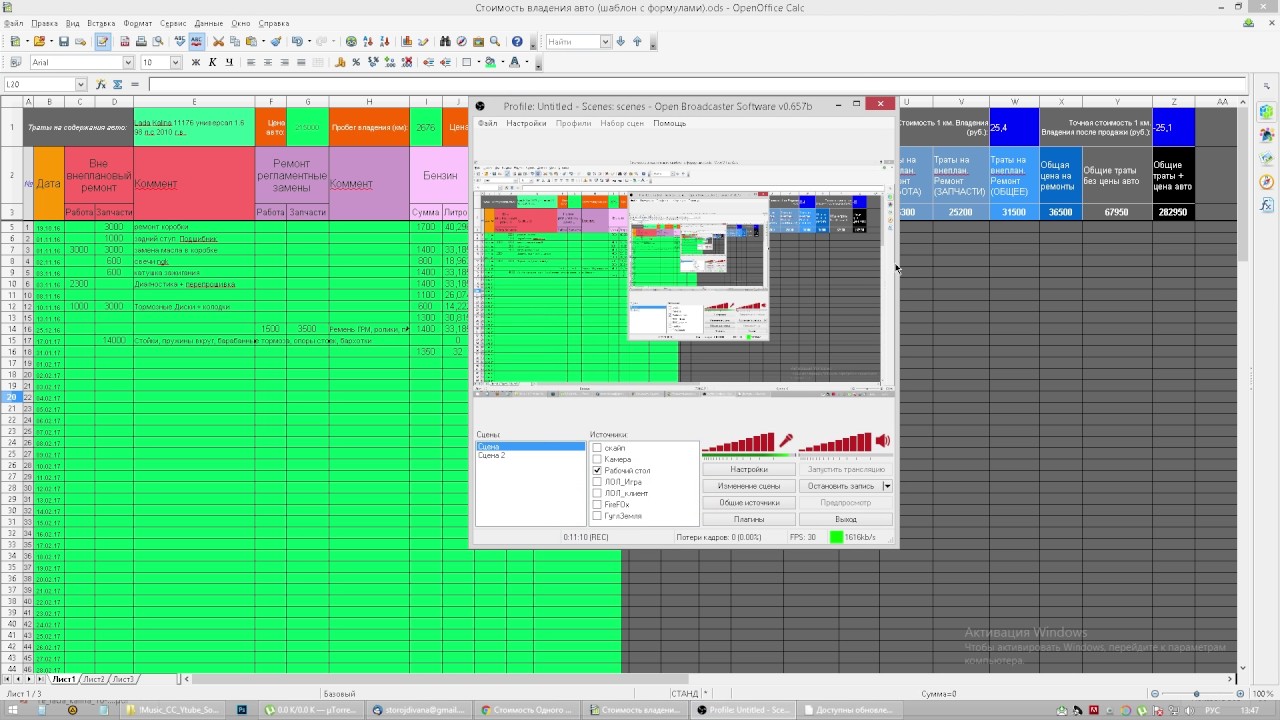
Task: Adjust the microphone volume slider in OBS
Action: pos(739,442)
